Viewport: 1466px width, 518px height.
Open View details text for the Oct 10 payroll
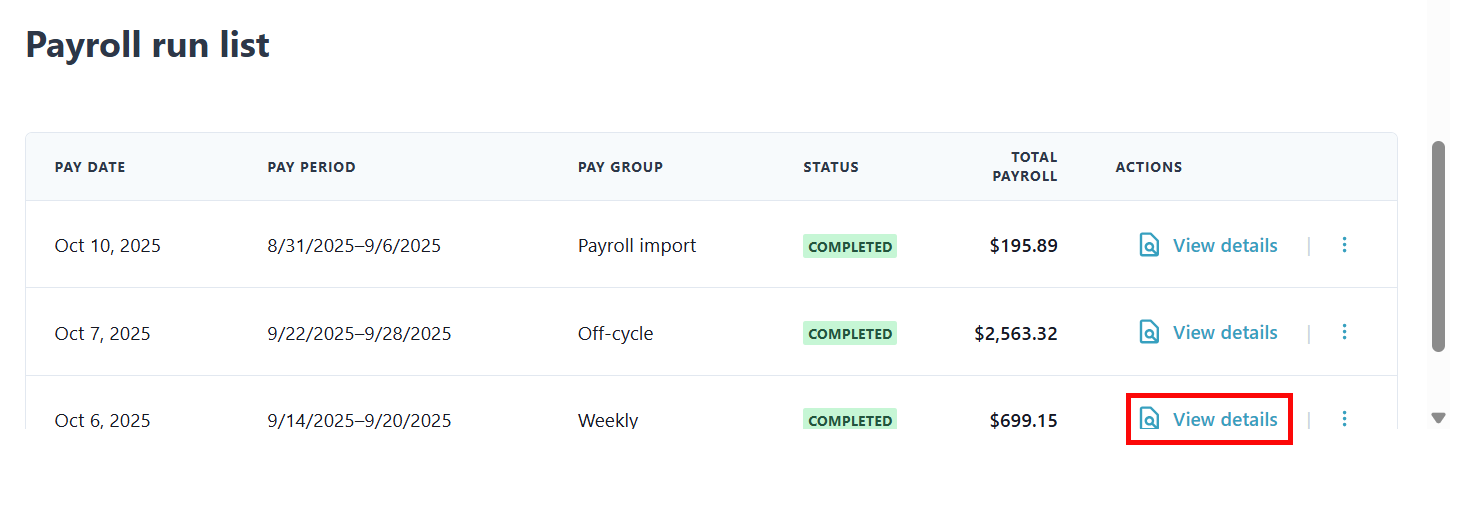(x=1224, y=245)
